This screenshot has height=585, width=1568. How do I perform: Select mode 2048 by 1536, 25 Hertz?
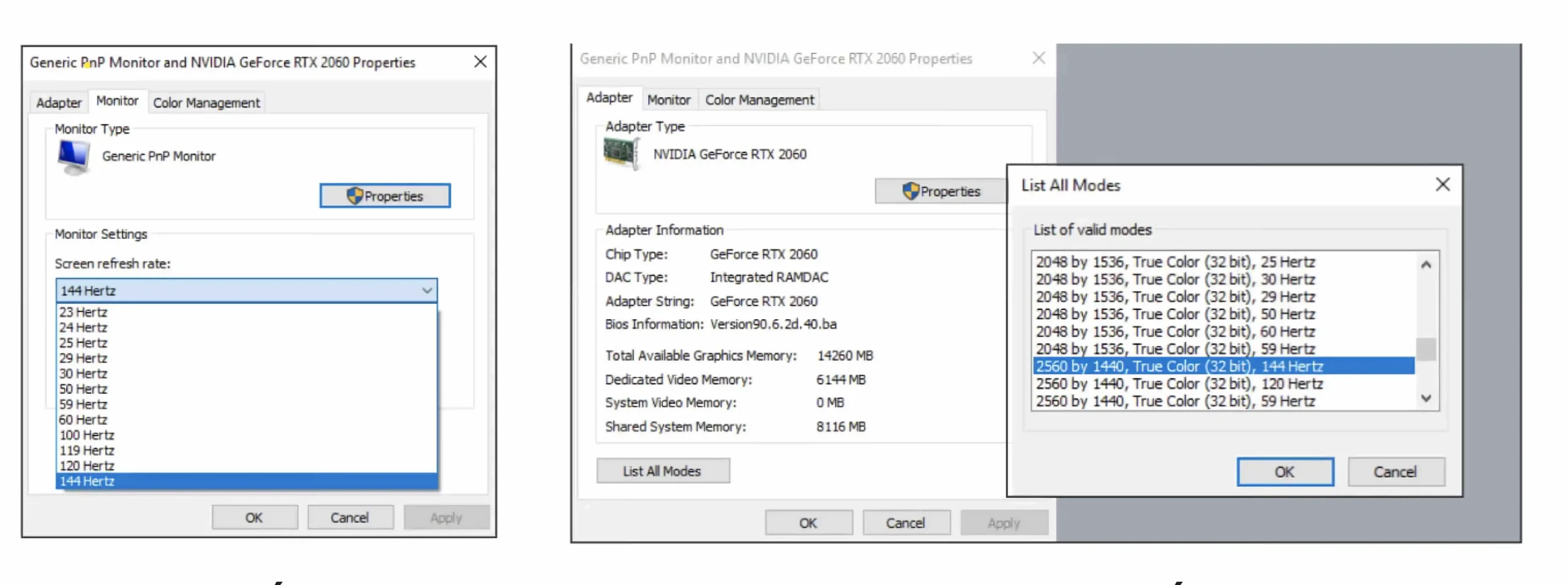[x=1223, y=262]
